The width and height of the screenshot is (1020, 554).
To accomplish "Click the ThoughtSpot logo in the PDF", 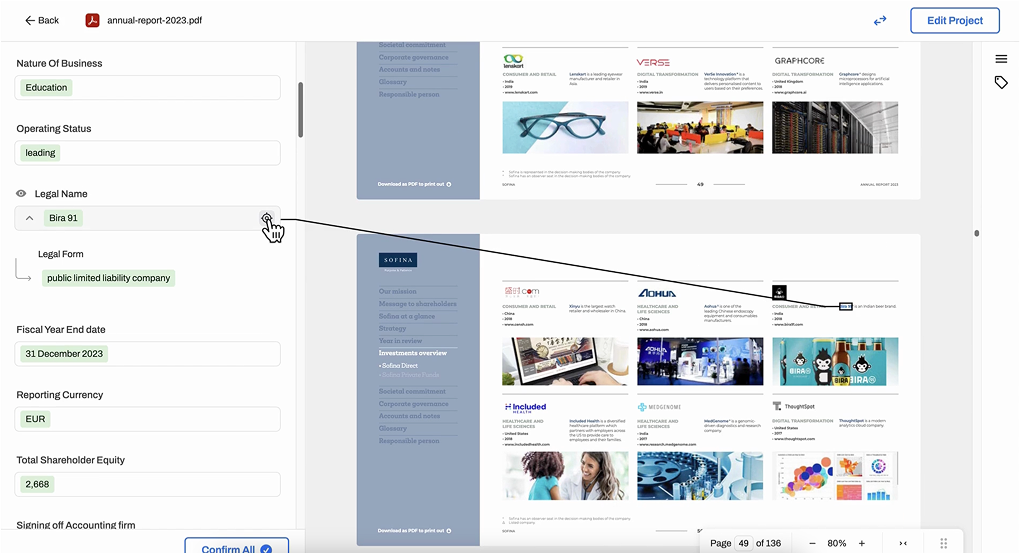I will (x=794, y=406).
